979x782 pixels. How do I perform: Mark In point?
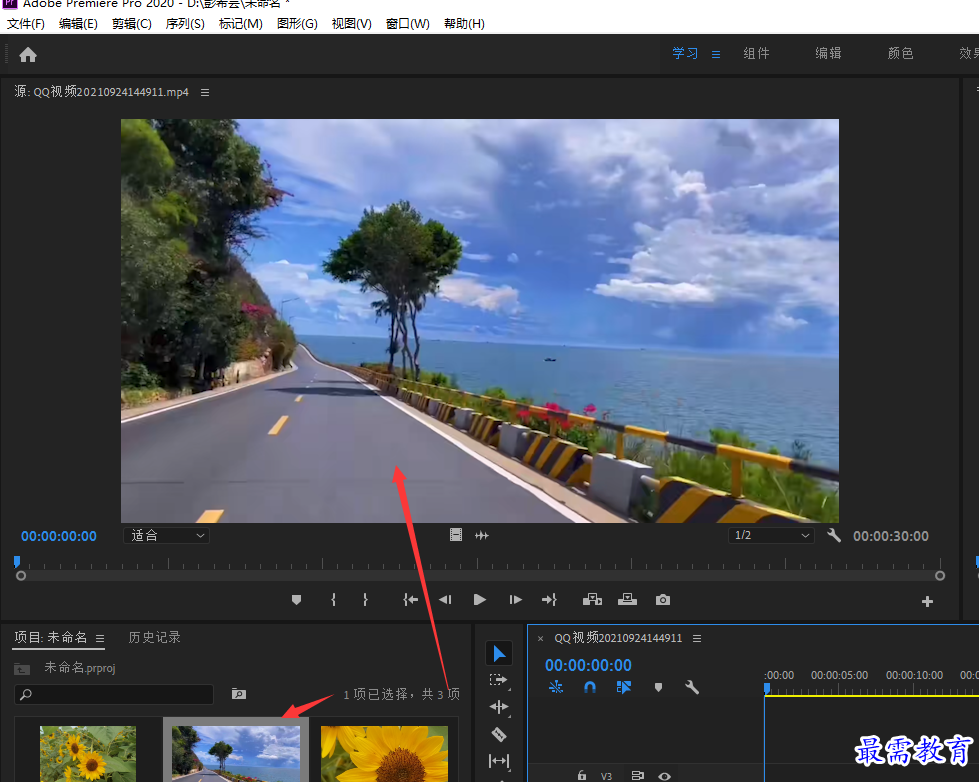coord(333,600)
